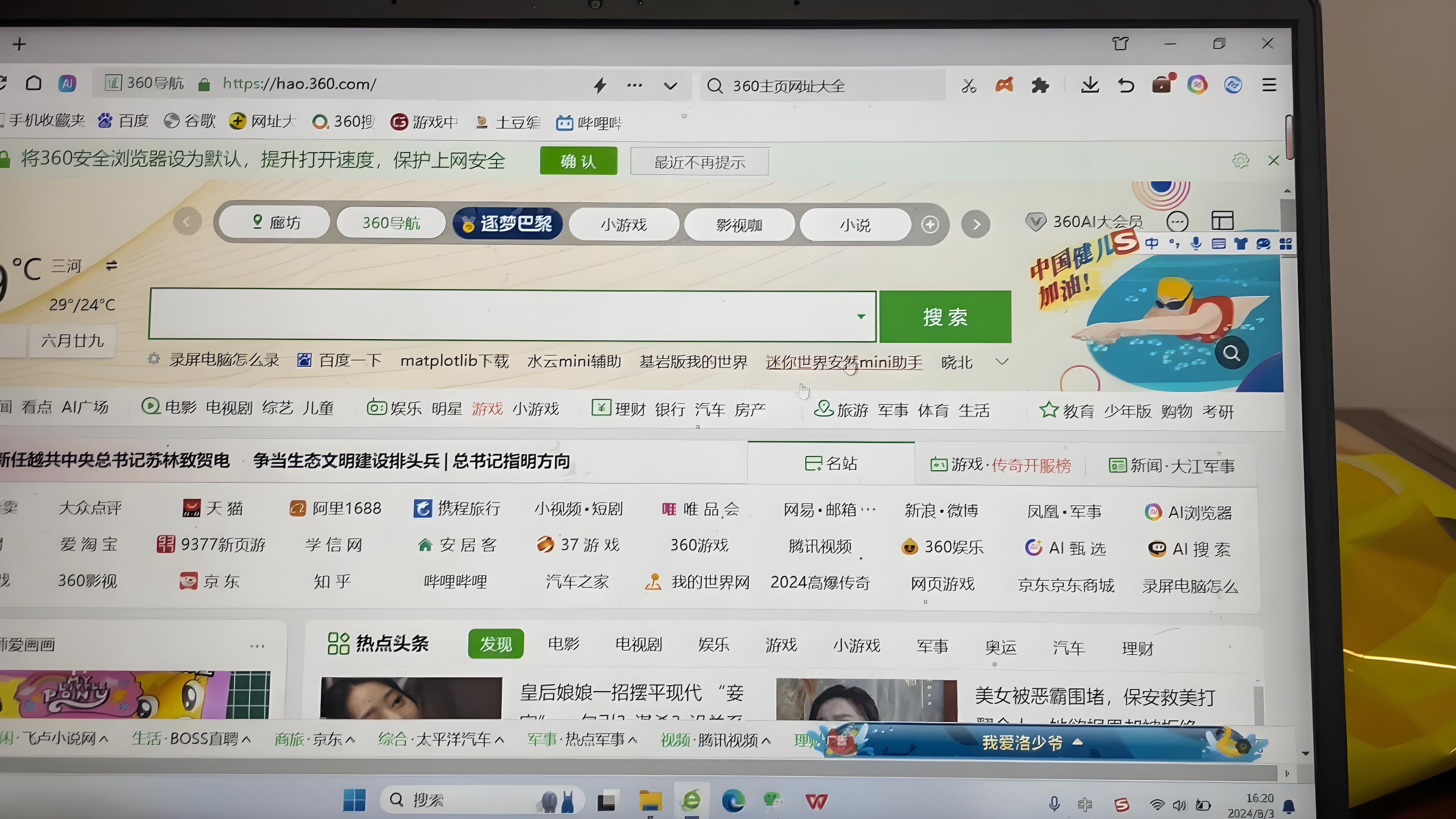The width and height of the screenshot is (1456, 819).
Task: Open the extensions puzzle-piece icon
Action: (x=1040, y=85)
